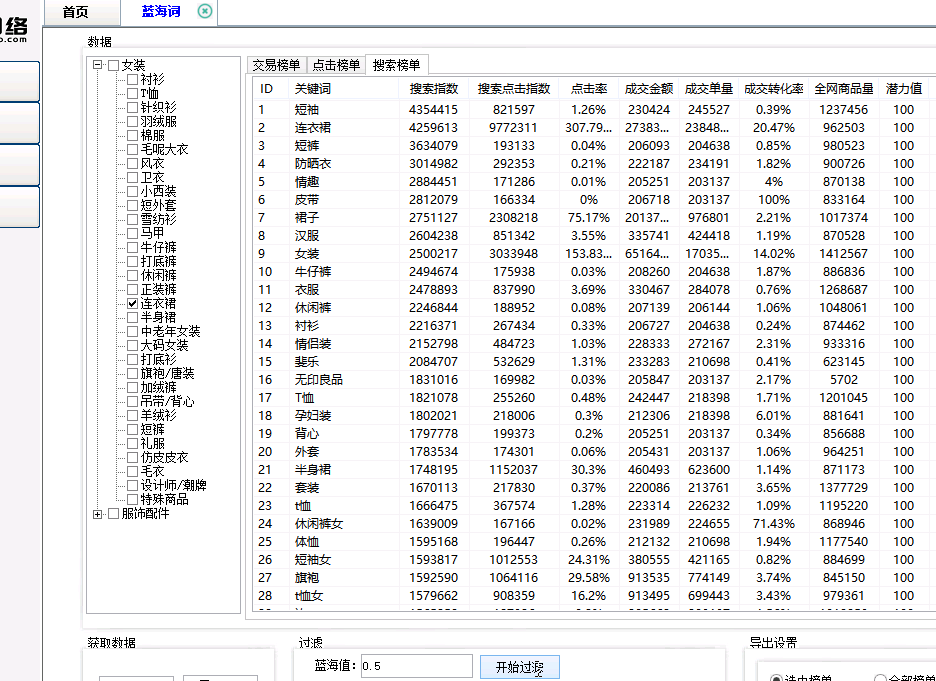
Task: Click the 5702 product count cell
Action: (x=843, y=380)
